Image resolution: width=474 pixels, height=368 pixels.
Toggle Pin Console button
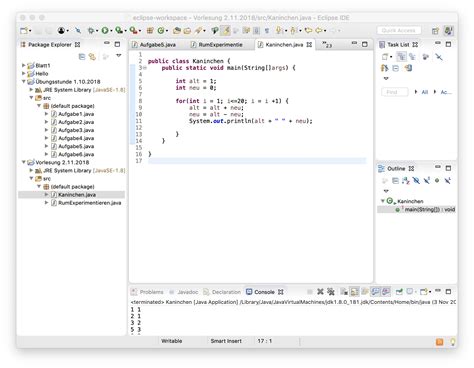399,292
